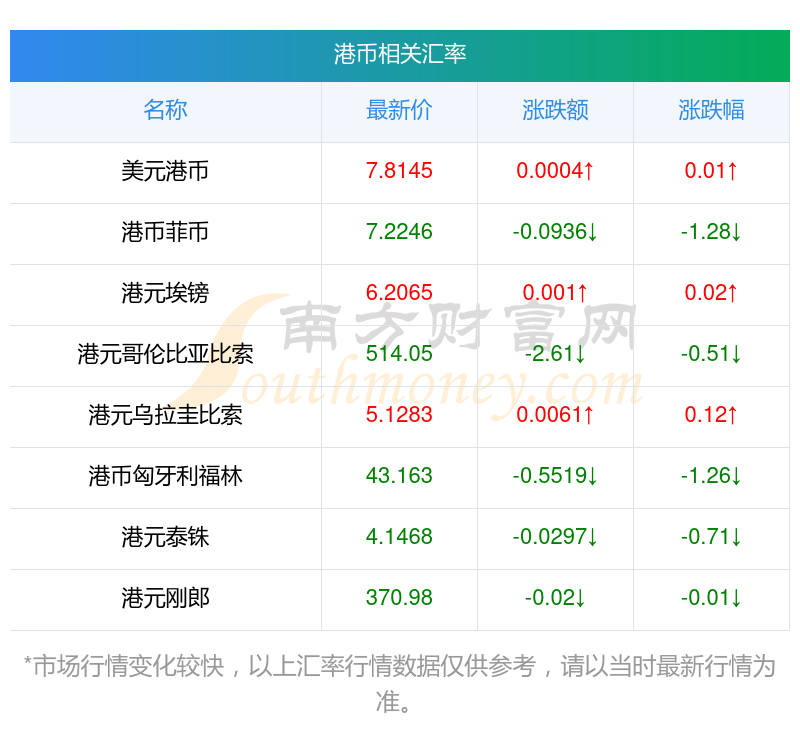Click the percentage -0.51↓

click(711, 354)
